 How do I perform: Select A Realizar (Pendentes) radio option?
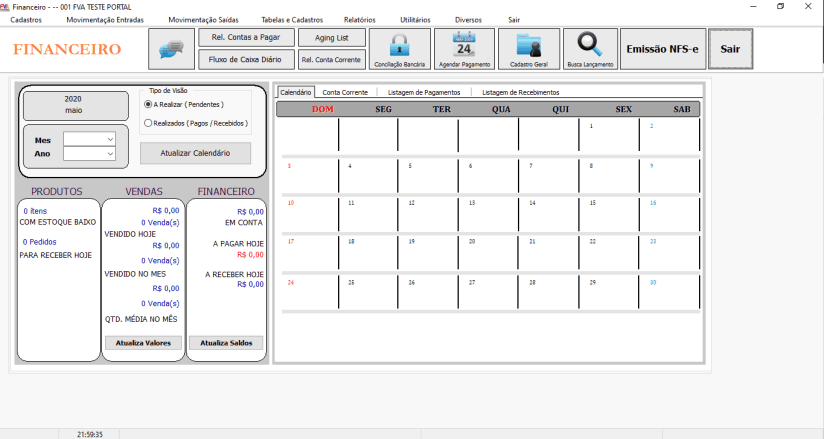click(149, 104)
